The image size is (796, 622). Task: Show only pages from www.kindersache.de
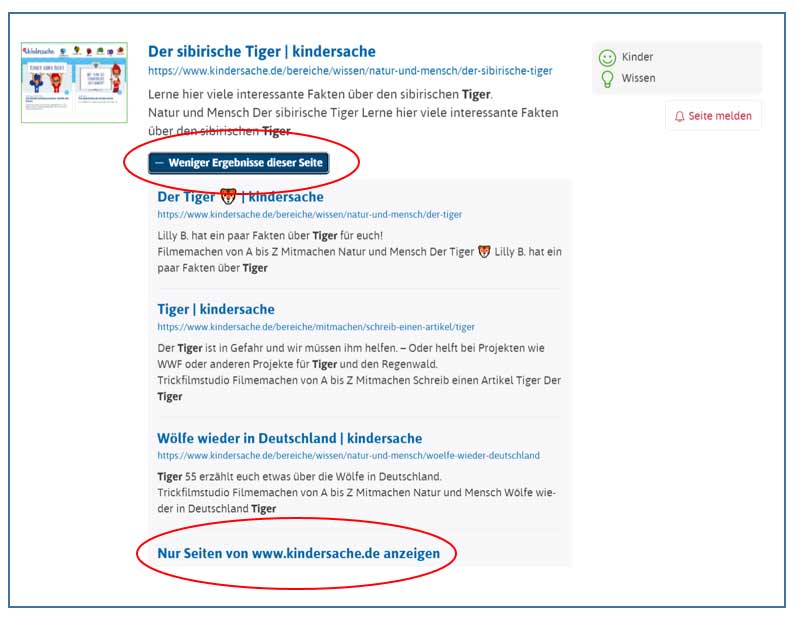(298, 553)
